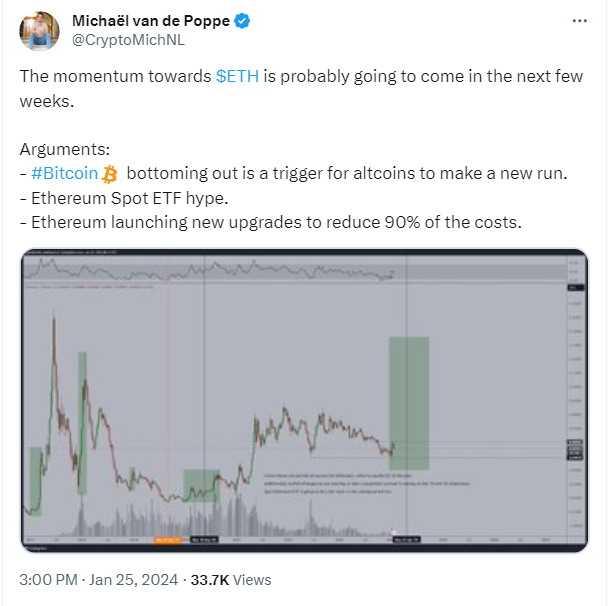Open the @CryptoMichNL handle
Image resolution: width=608 pixels, height=606 pixels.
point(128,40)
